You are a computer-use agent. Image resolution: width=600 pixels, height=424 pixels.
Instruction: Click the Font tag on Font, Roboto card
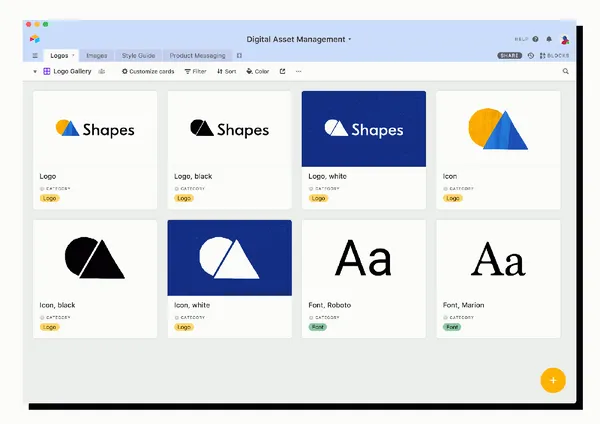click(x=318, y=327)
